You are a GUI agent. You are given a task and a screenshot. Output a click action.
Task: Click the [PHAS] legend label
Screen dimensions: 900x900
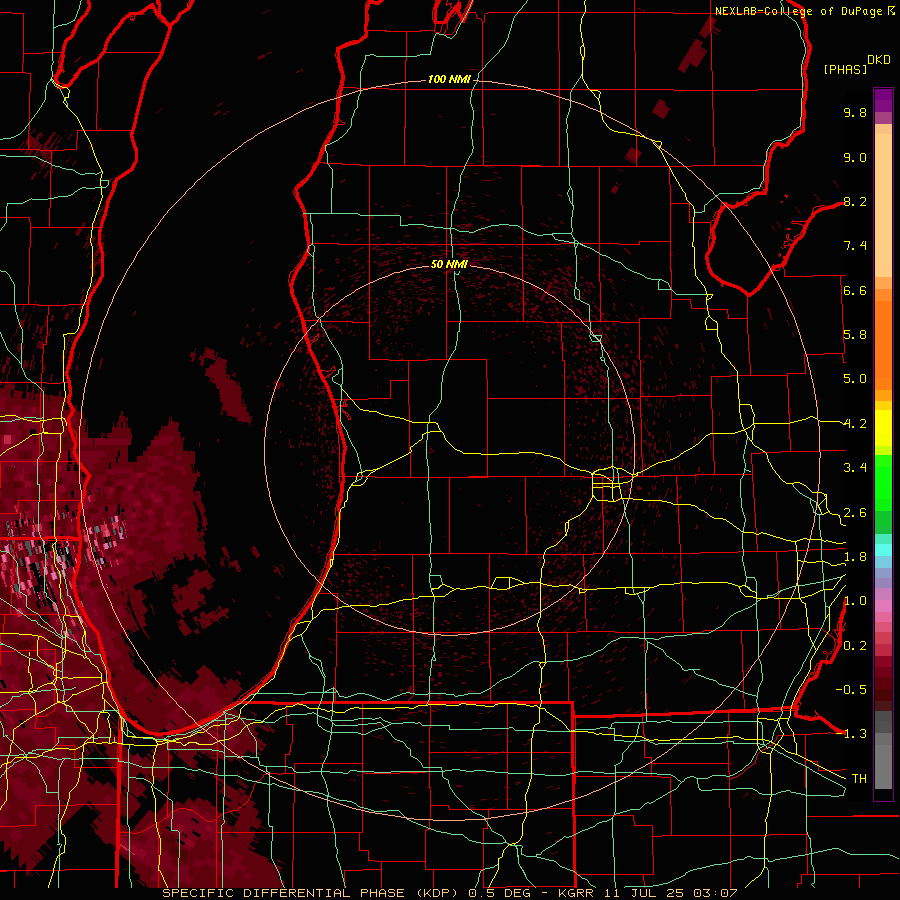(x=845, y=69)
